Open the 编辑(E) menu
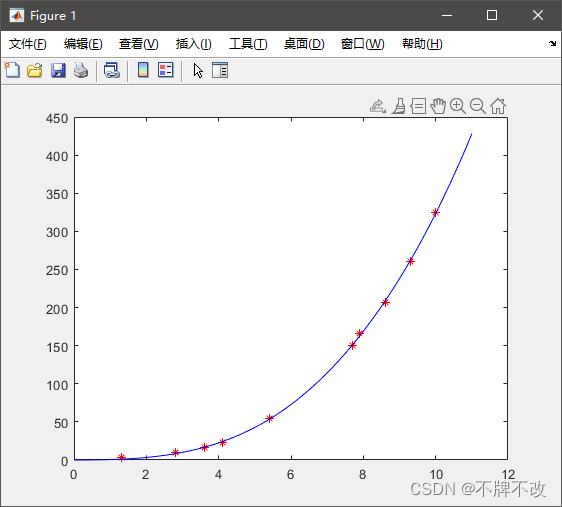562x507 pixels. tap(83, 44)
